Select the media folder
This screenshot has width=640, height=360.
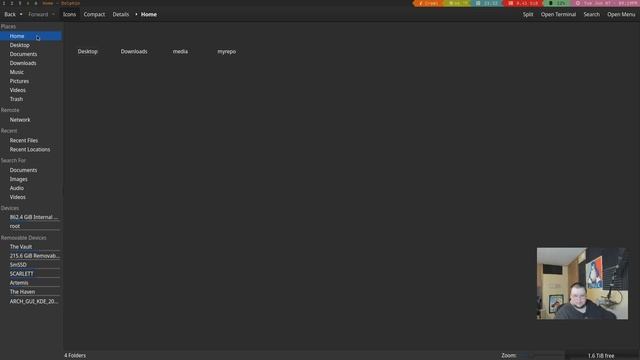tap(180, 51)
